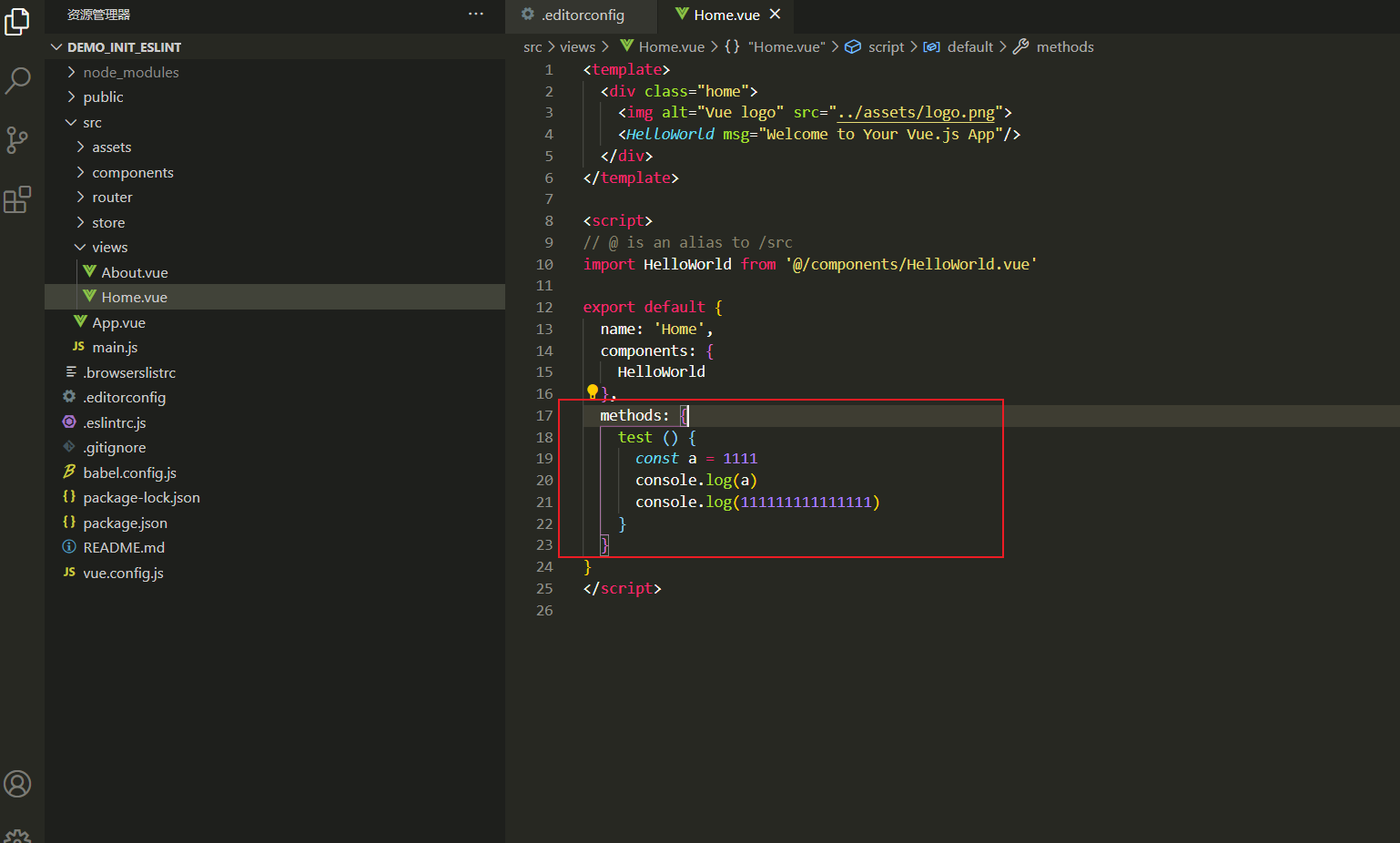
Task: Click braces icon beside package.json
Action: 69,522
